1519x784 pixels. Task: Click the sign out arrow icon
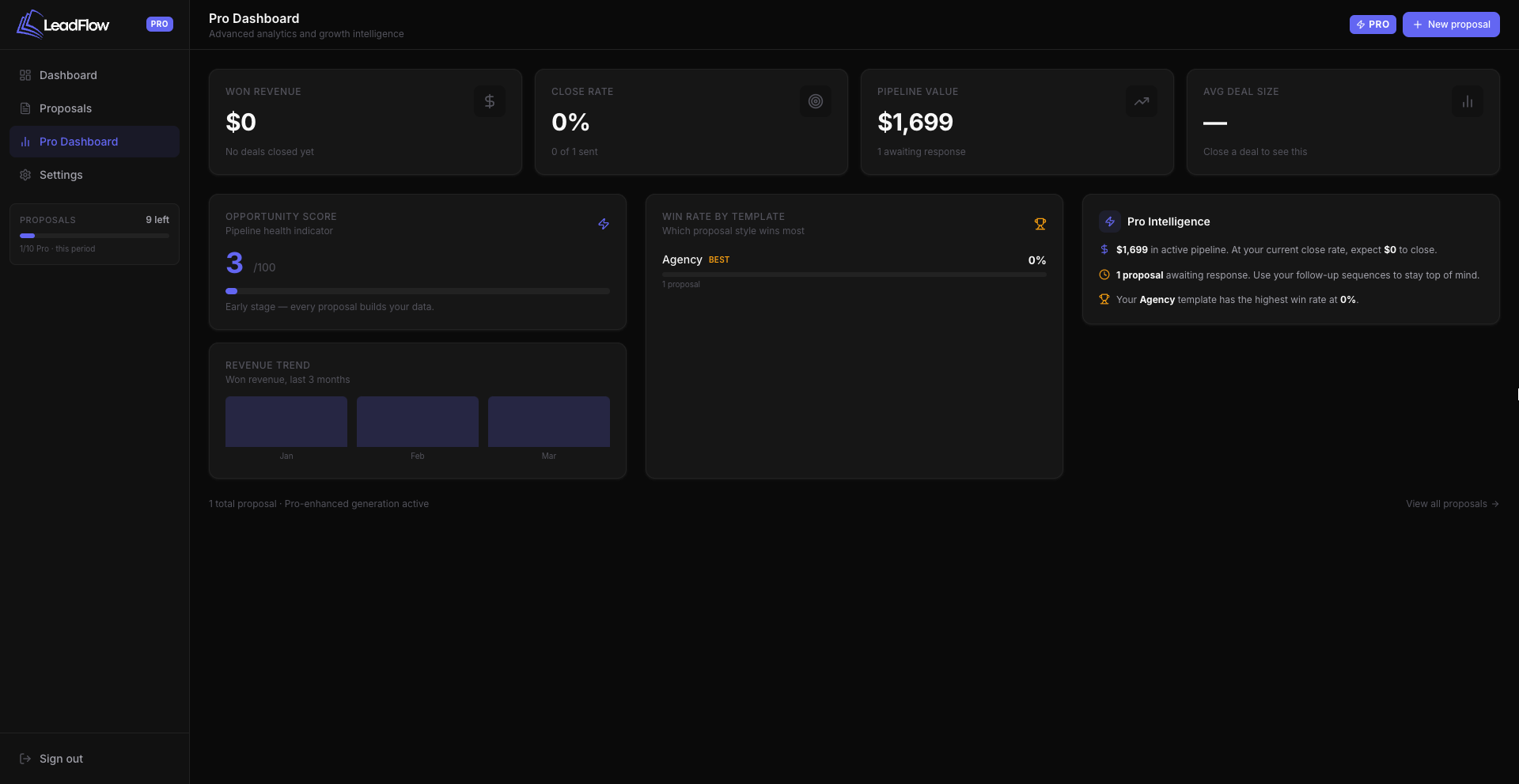tap(25, 758)
